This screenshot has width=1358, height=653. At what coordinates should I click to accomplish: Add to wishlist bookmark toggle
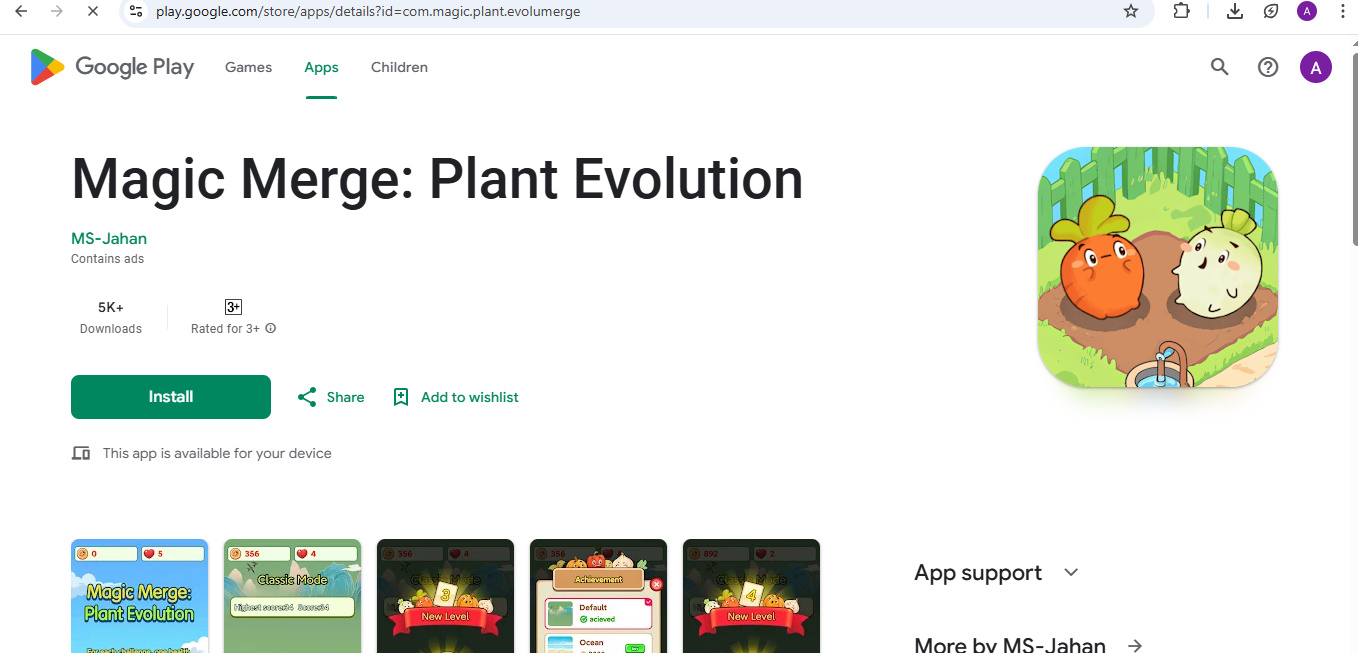(457, 397)
